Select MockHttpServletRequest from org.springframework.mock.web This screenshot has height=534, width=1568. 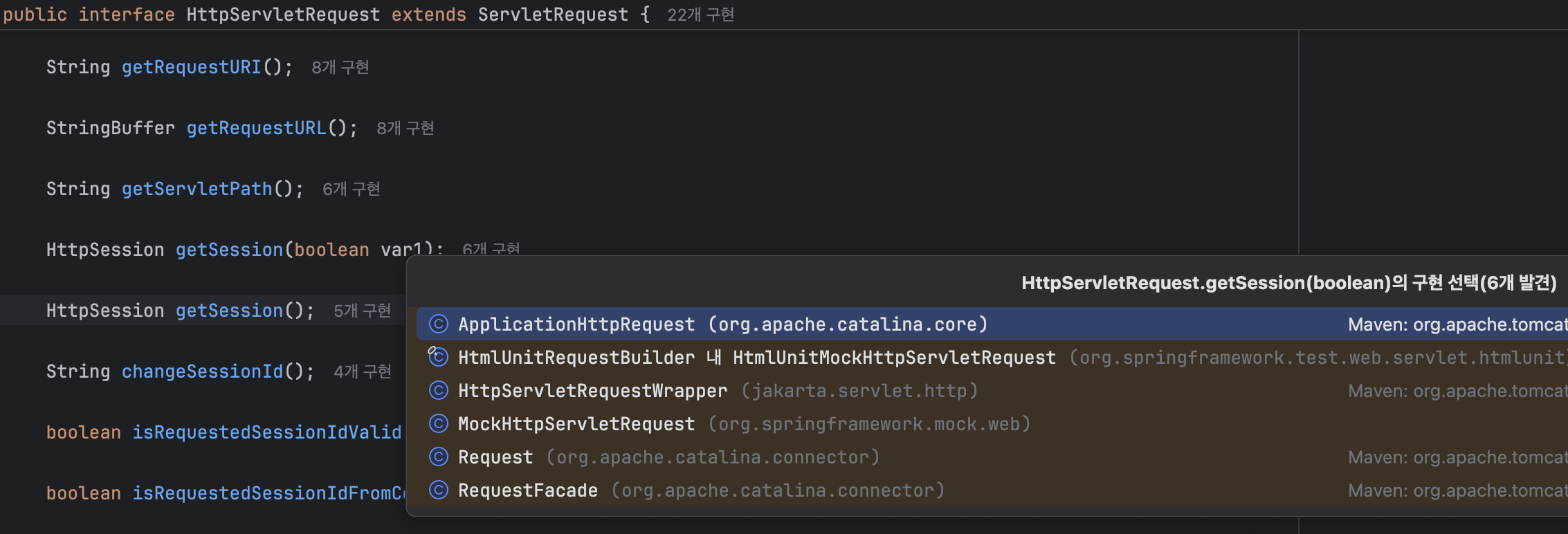point(576,424)
